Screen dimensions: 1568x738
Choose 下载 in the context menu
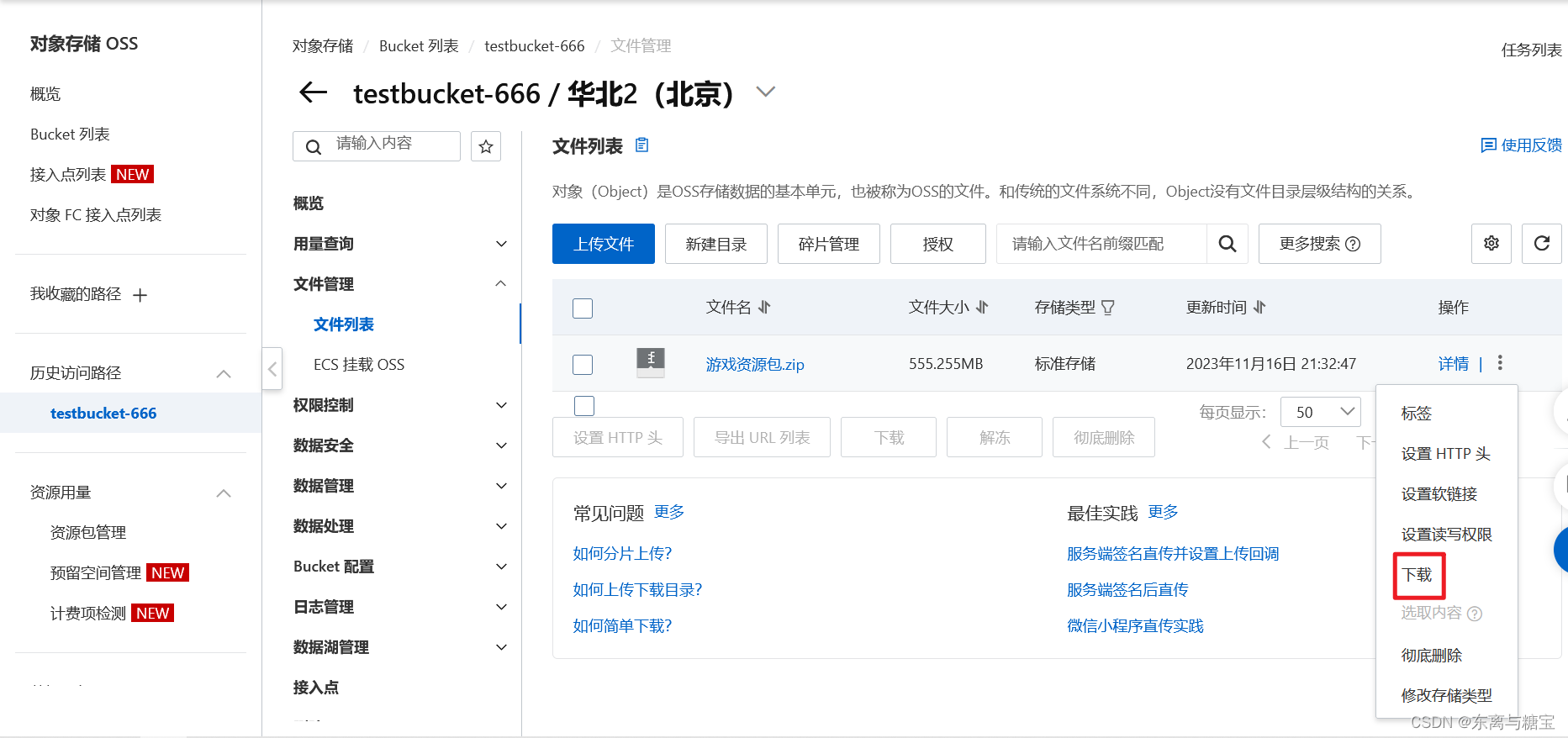click(x=1418, y=575)
